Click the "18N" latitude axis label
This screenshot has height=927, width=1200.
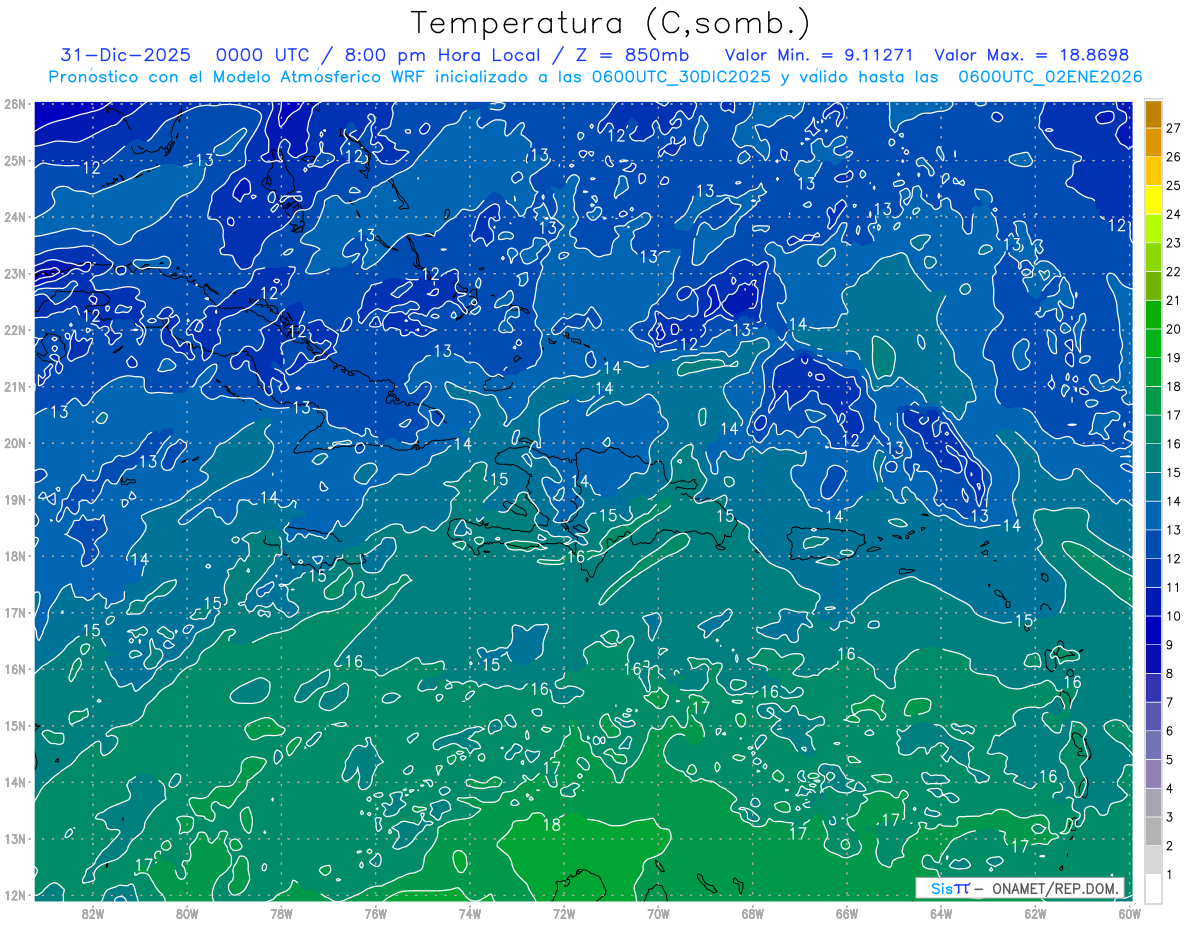pos(15,556)
